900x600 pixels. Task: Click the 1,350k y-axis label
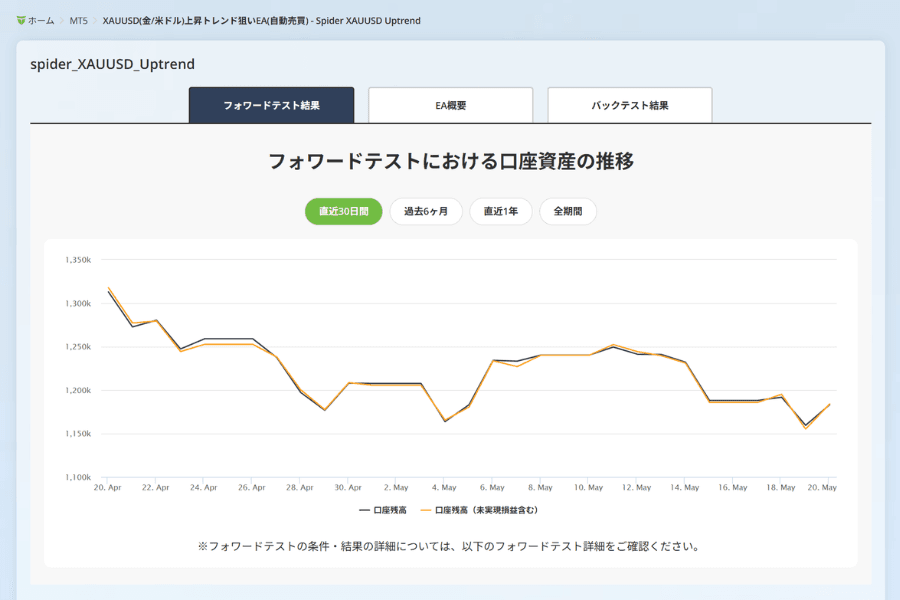[78, 260]
